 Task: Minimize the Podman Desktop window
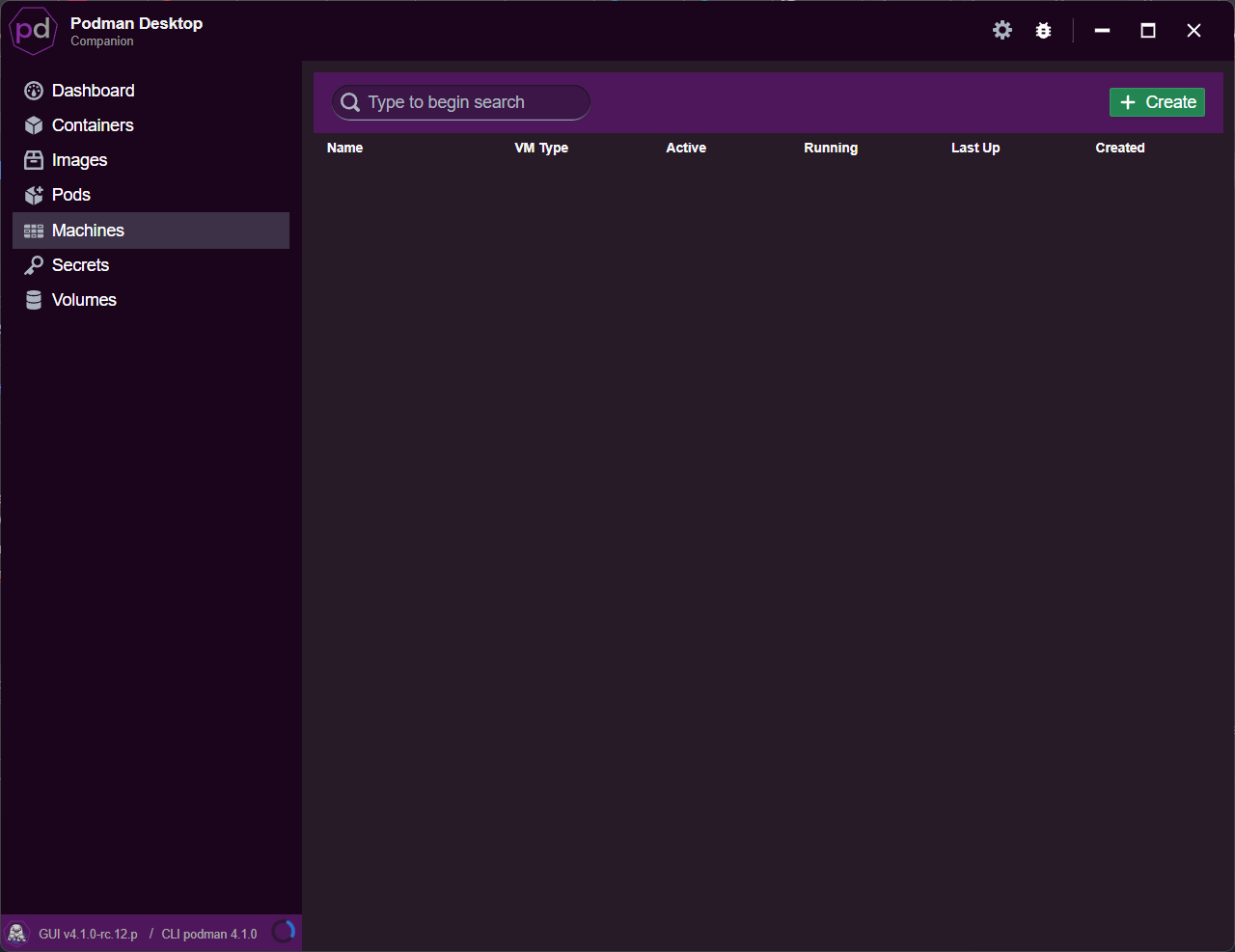coord(1102,31)
